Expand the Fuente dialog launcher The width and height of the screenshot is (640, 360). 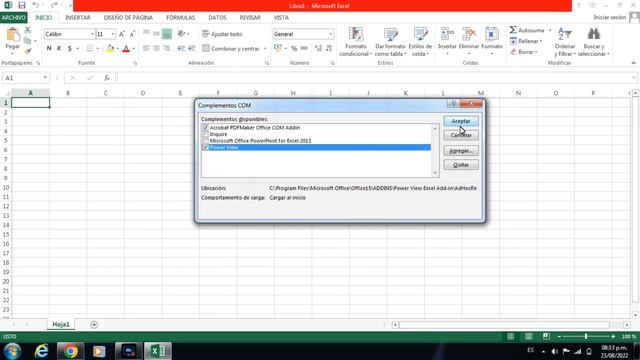pyautogui.click(x=135, y=63)
